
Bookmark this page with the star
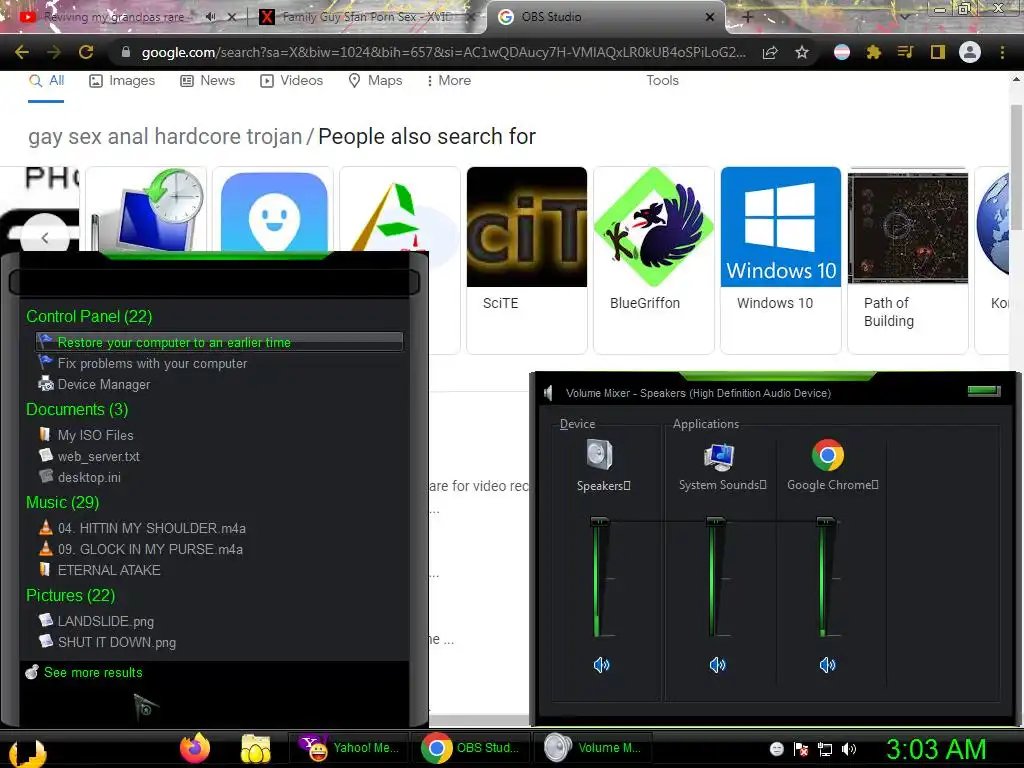(802, 52)
